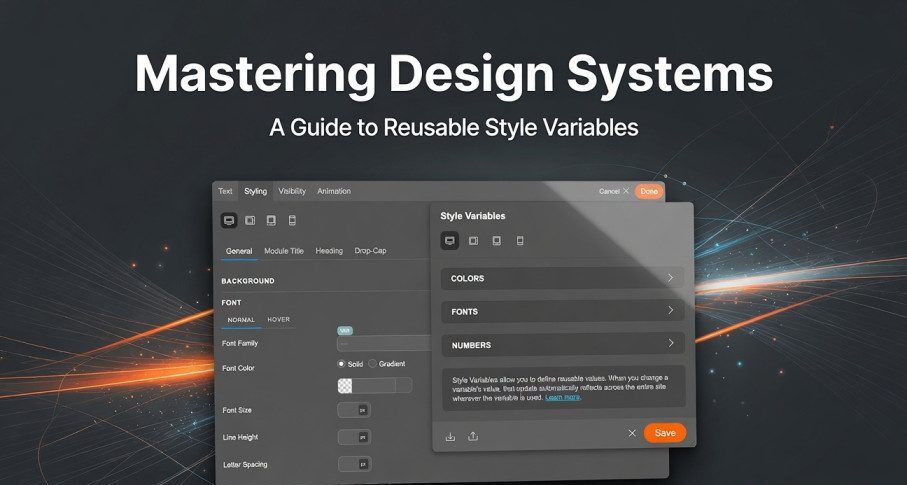This screenshot has width=907, height=485.
Task: Click the import (download) icon in Style Variables
Action: (450, 436)
